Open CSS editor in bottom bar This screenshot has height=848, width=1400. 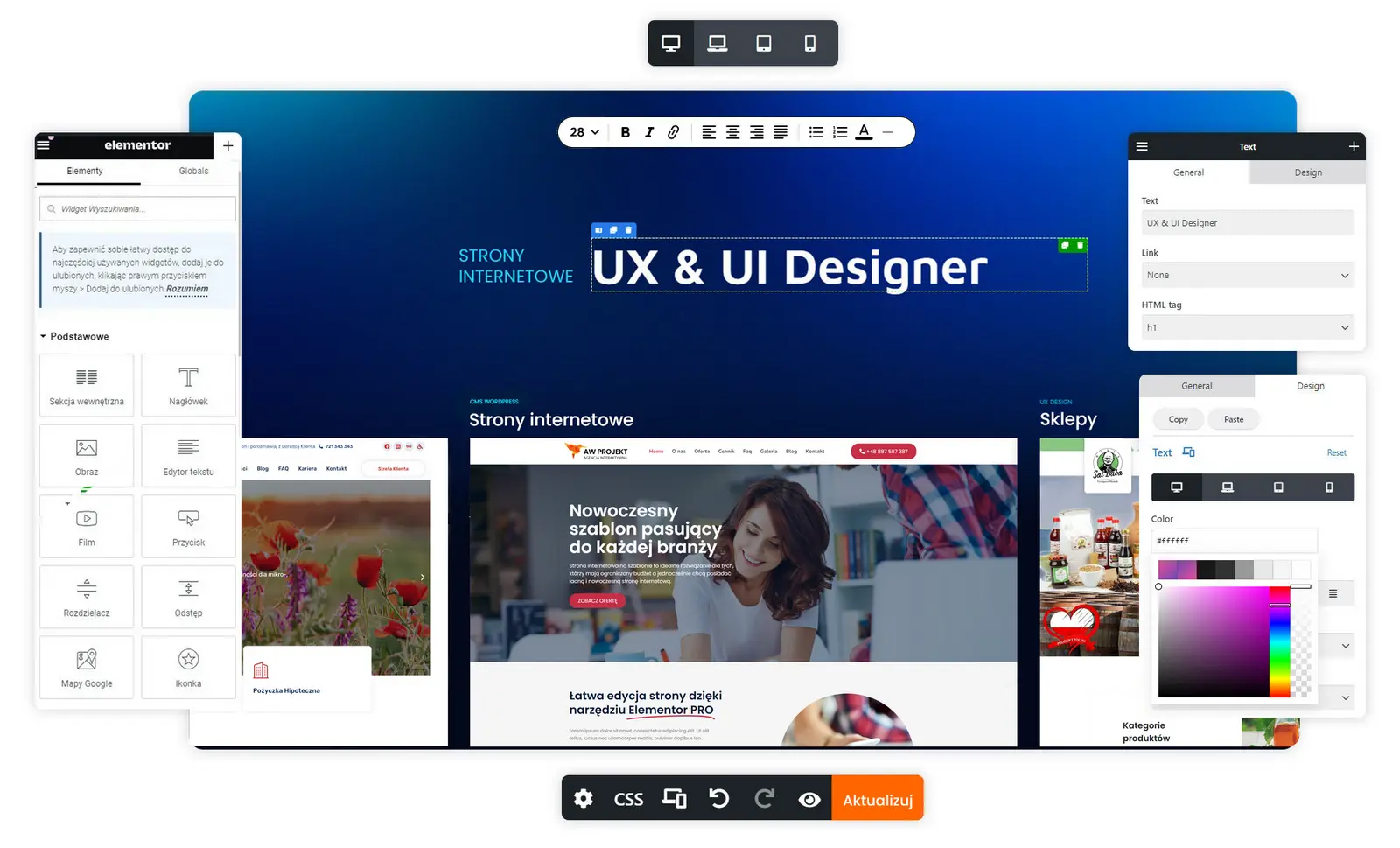pyautogui.click(x=628, y=800)
